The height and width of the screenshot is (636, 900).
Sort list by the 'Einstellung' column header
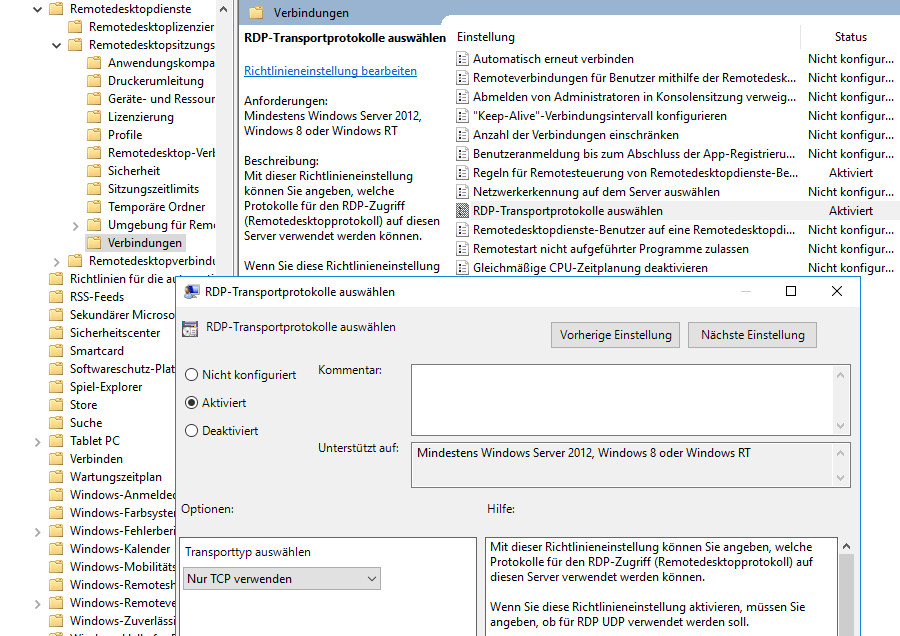click(600, 37)
